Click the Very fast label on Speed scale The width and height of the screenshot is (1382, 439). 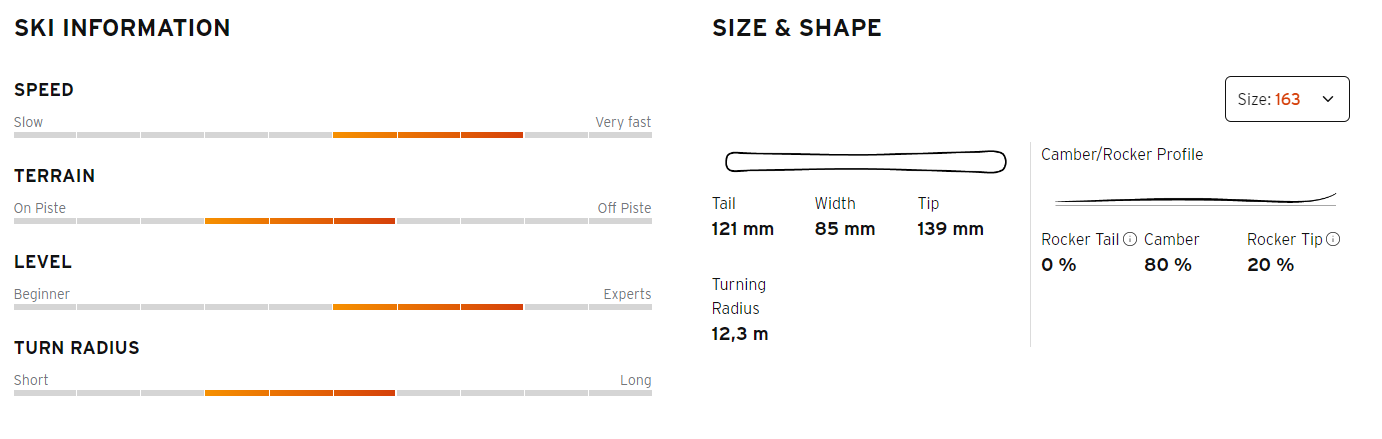point(623,122)
